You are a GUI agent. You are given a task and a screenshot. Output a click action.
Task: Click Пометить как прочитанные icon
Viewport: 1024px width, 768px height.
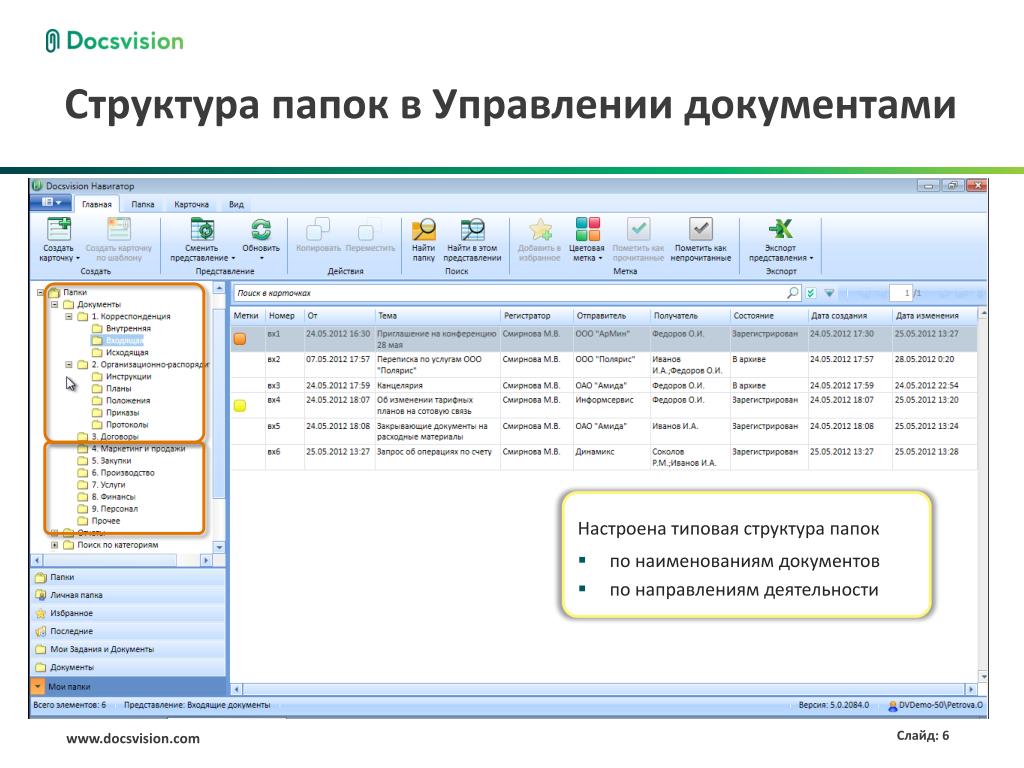638,229
